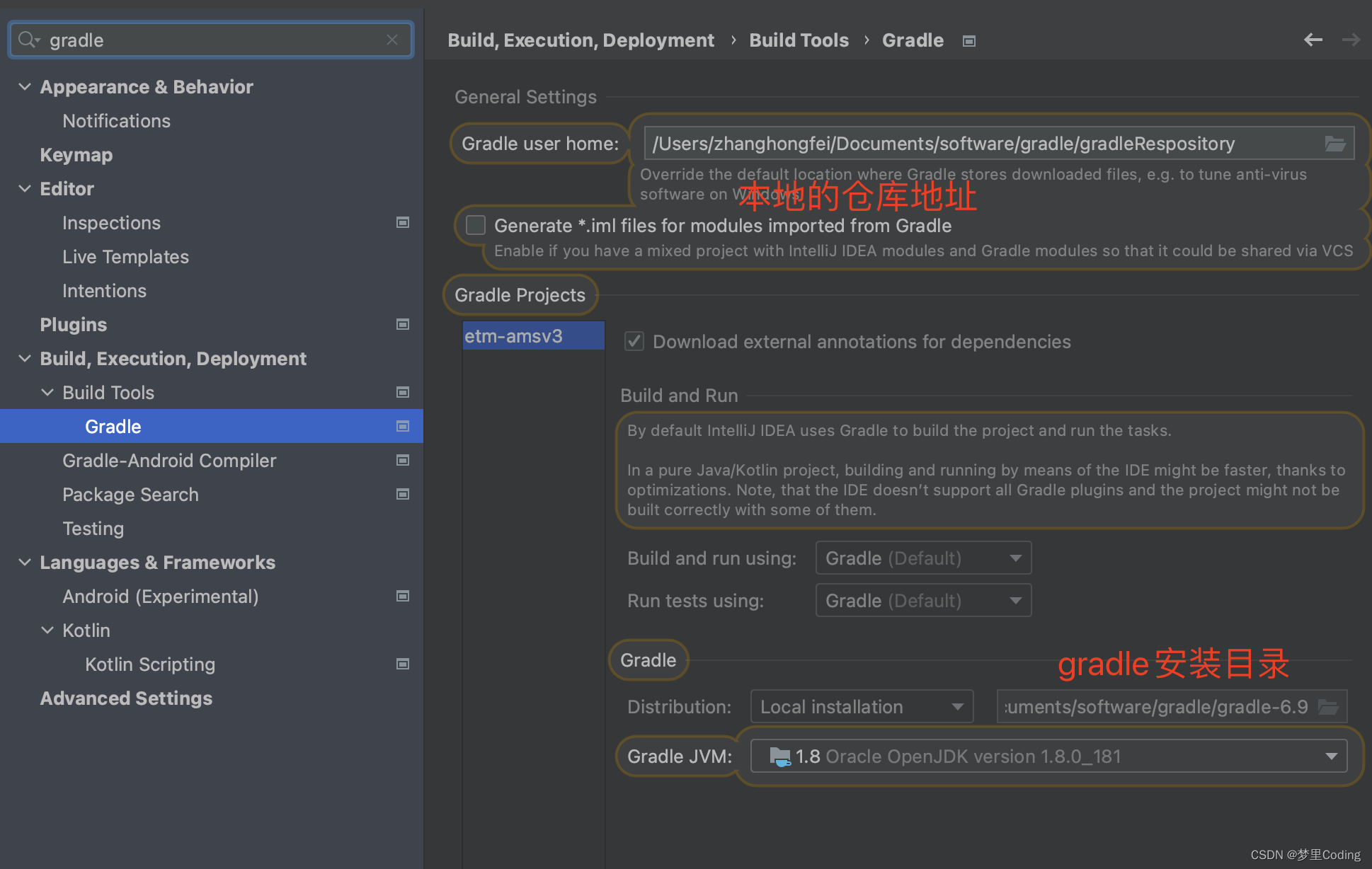
Task: Select etm-amsv3 Gradle project
Action: click(533, 335)
